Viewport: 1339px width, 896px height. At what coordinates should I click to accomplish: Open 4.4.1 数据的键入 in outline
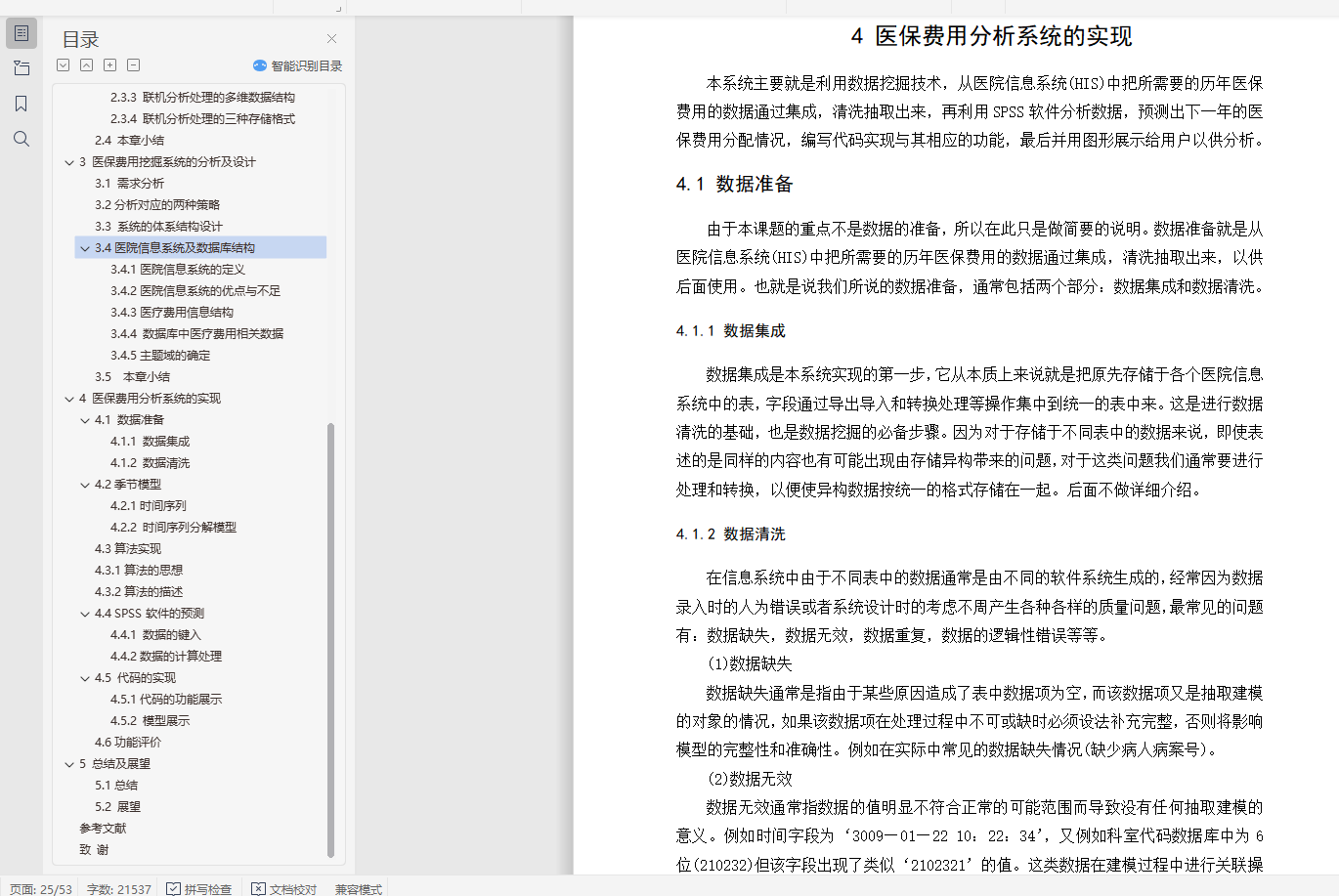tap(155, 635)
